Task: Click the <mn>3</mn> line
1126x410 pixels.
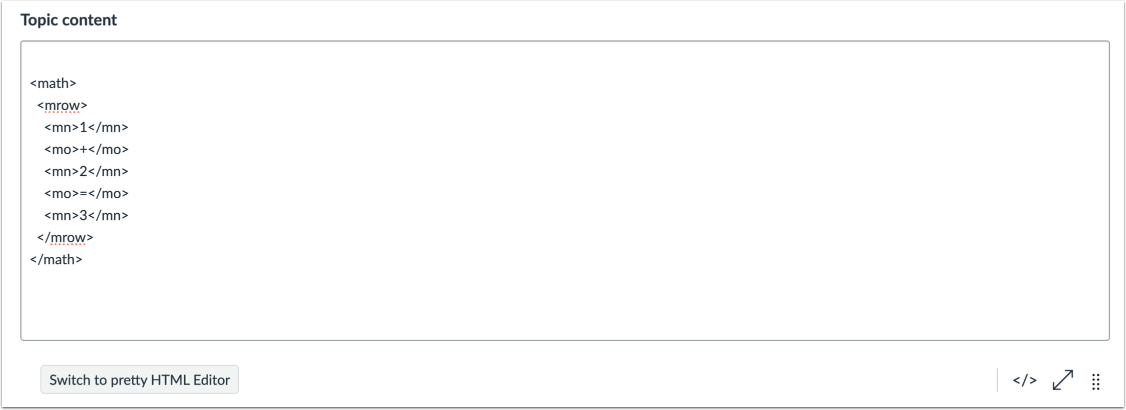Action: [x=86, y=215]
